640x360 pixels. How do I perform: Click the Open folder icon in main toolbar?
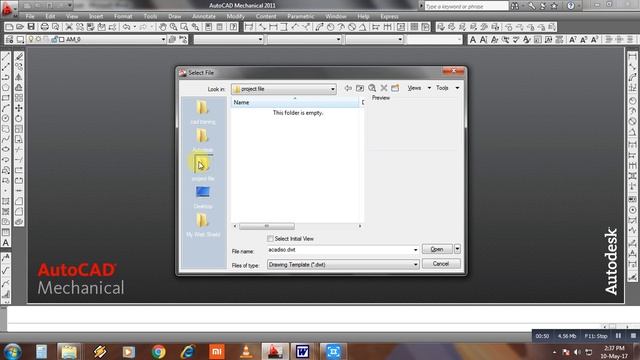coord(20,27)
